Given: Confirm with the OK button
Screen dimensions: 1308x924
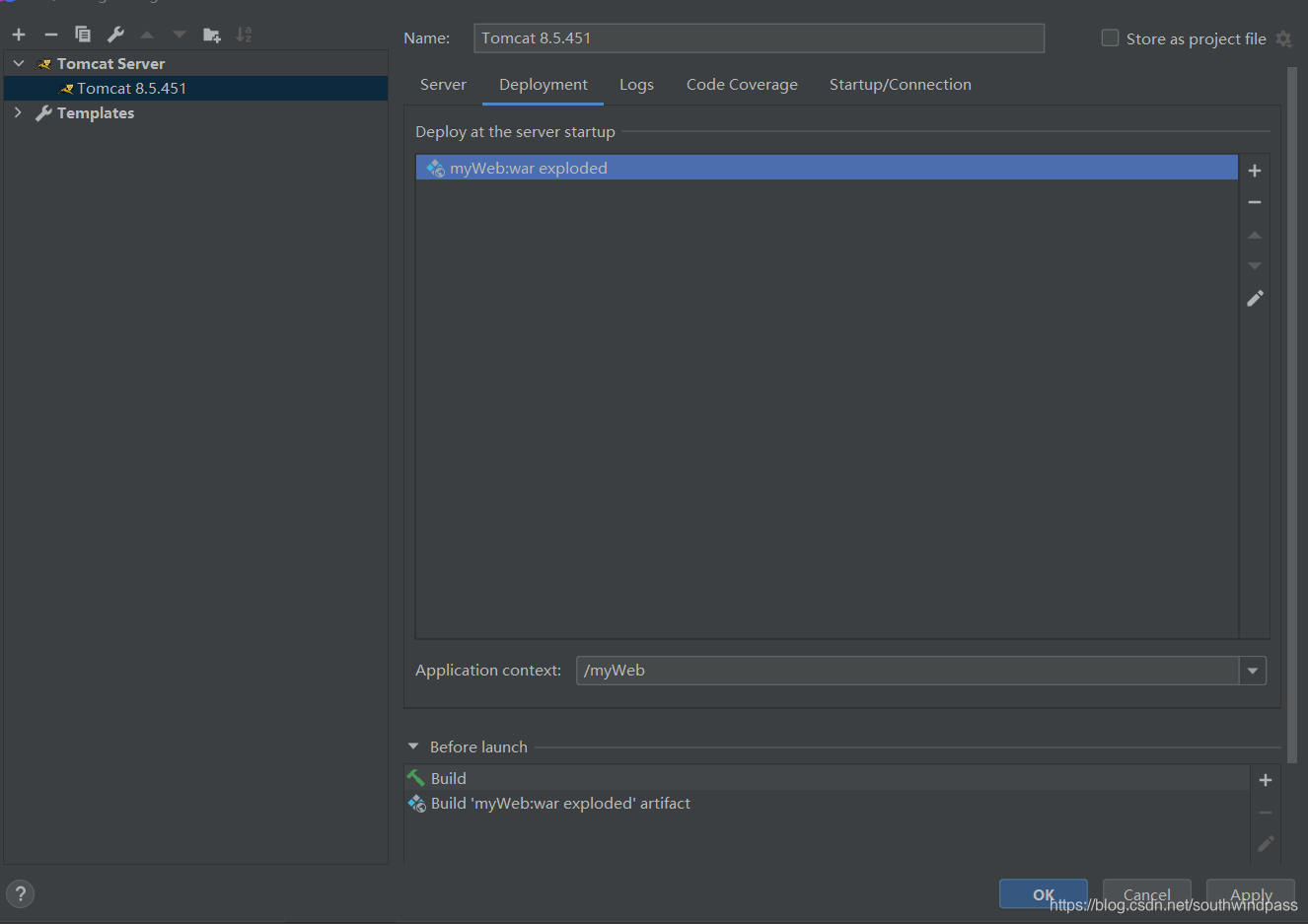Looking at the screenshot, I should (1044, 894).
